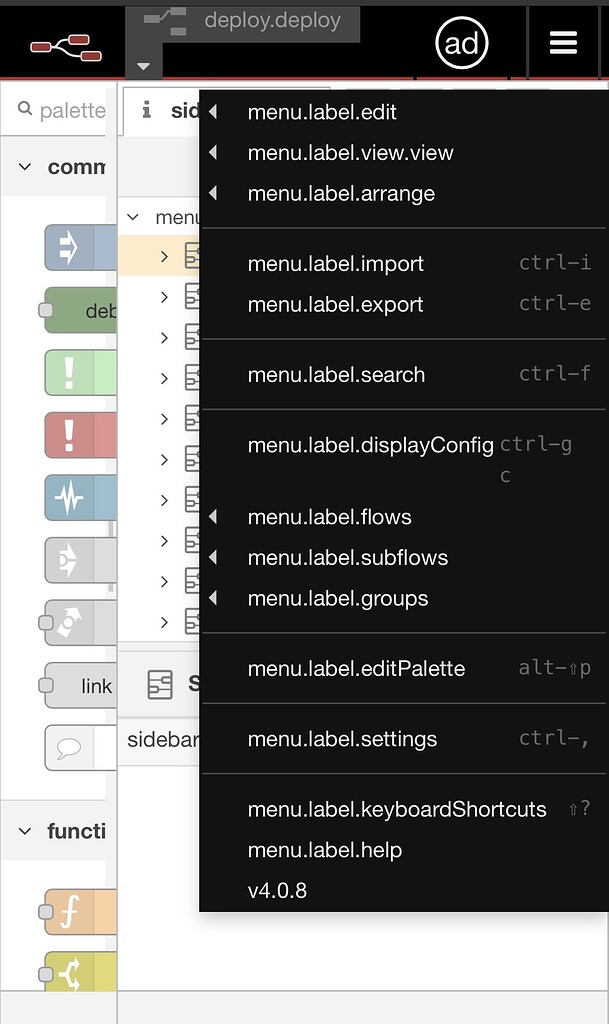Select the inject node in the palette

[x=78, y=247]
